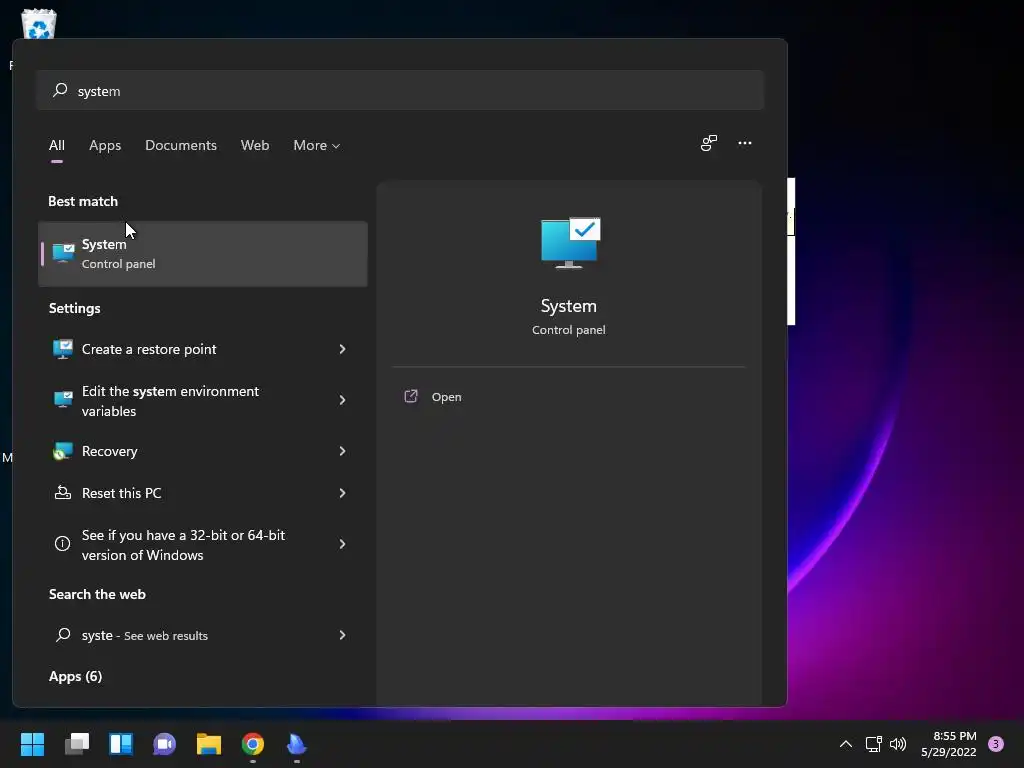The image size is (1024, 768).
Task: Open File Explorer on the taskbar
Action: [x=209, y=744]
